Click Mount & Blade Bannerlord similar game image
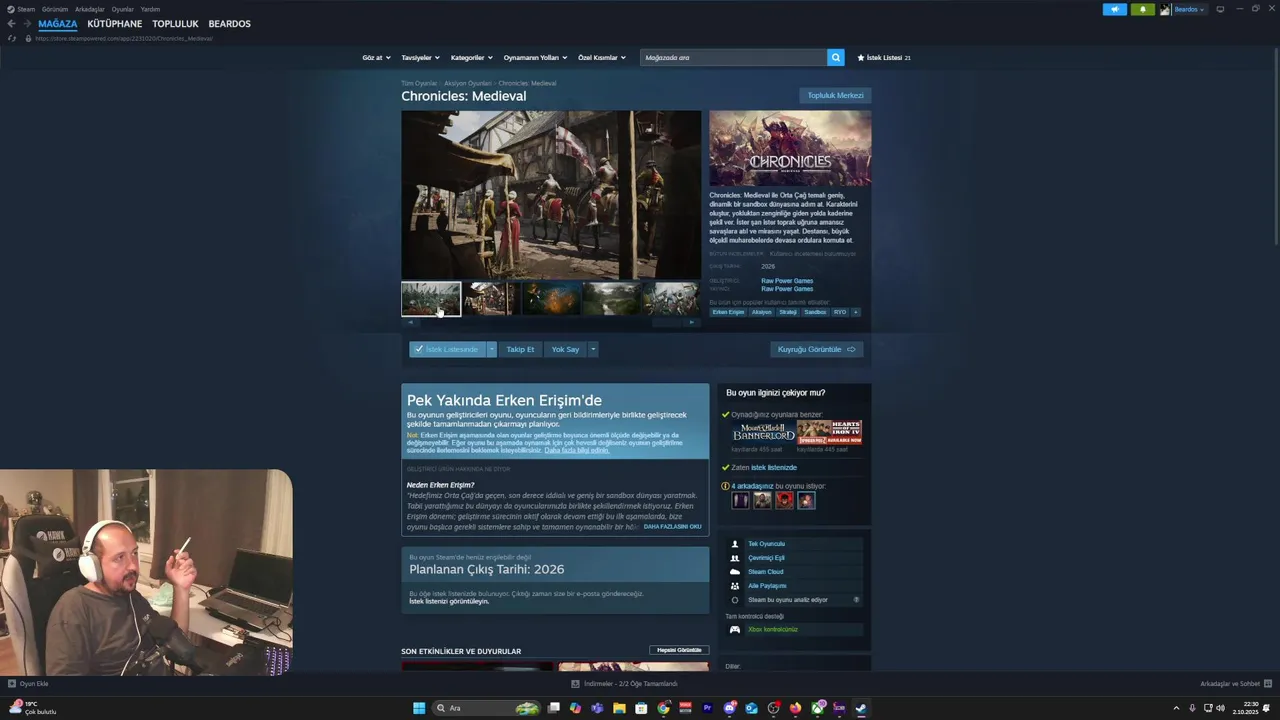 pos(763,432)
